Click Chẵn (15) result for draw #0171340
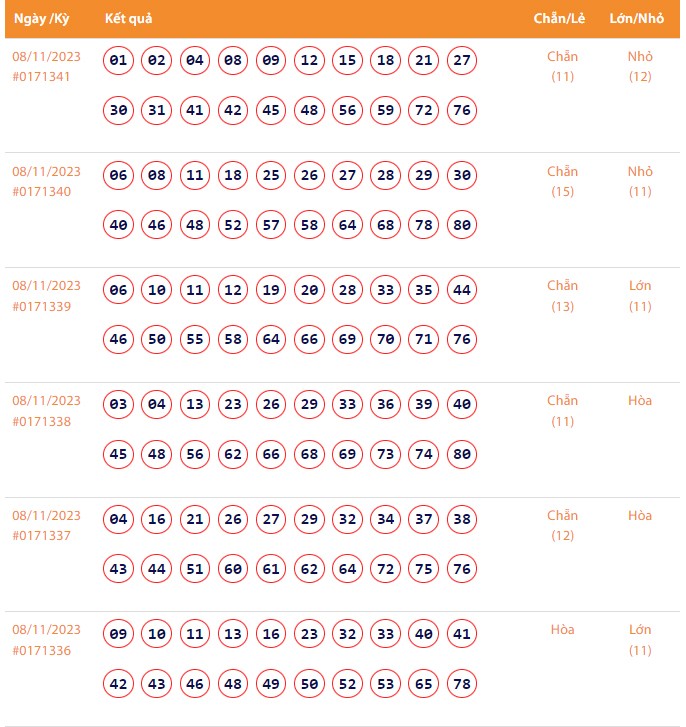The width and height of the screenshot is (686, 727). (x=562, y=181)
